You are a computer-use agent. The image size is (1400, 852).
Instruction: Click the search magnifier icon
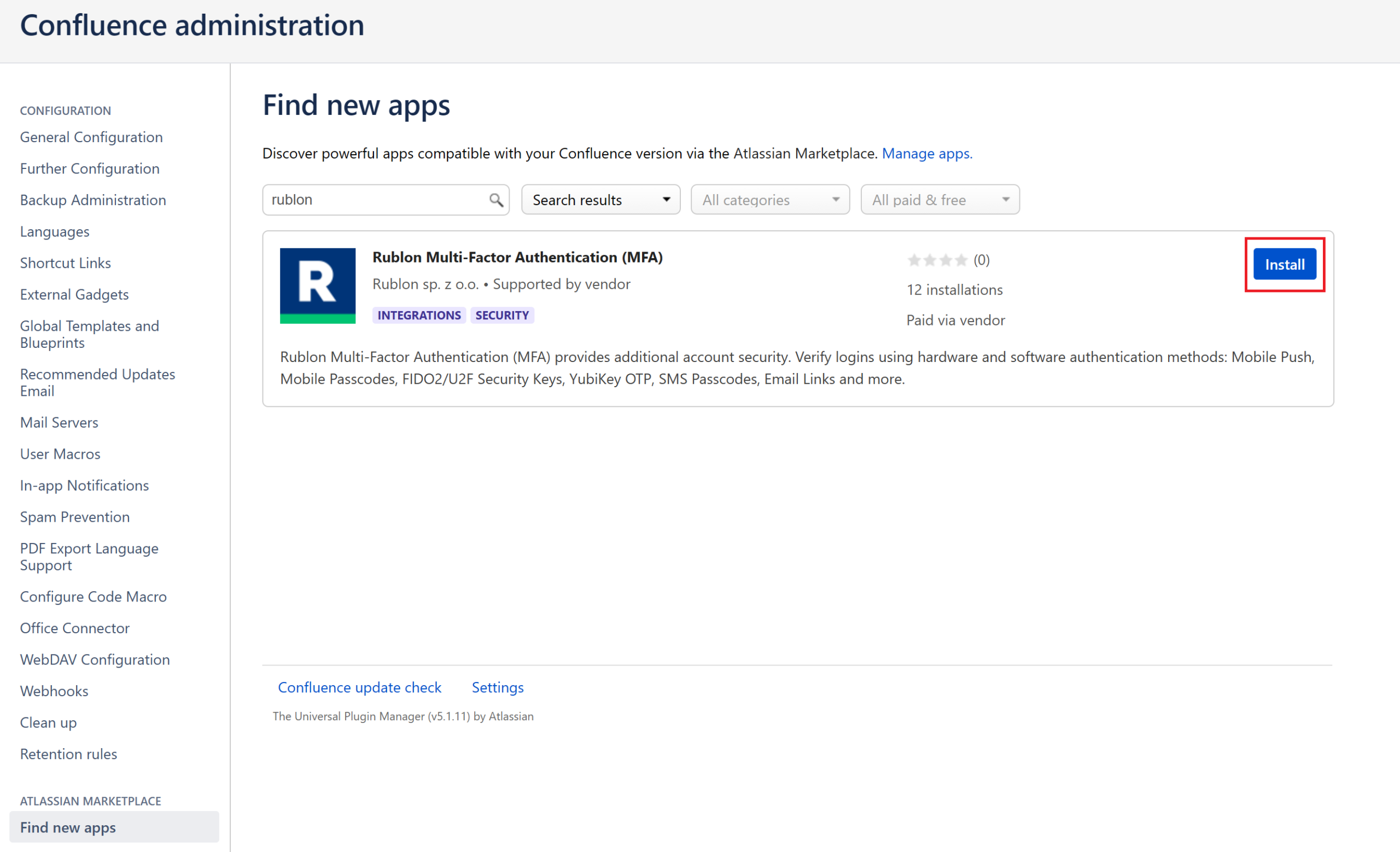point(495,200)
